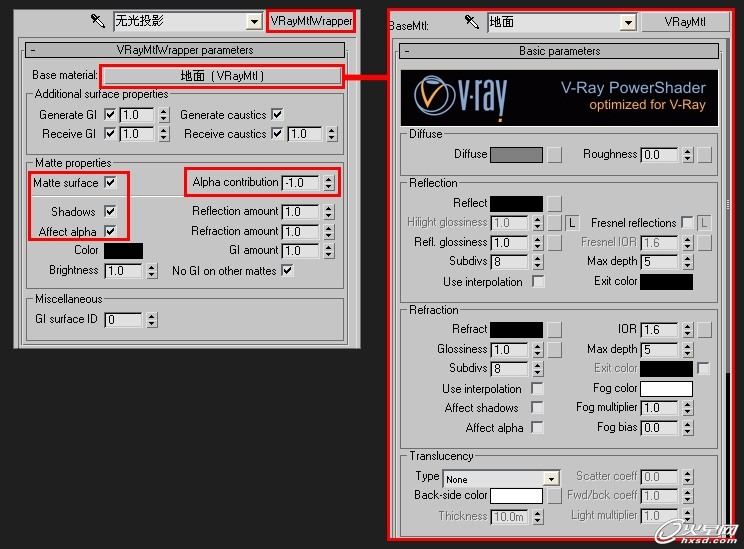Open the Back-side color swatch

click(x=516, y=495)
